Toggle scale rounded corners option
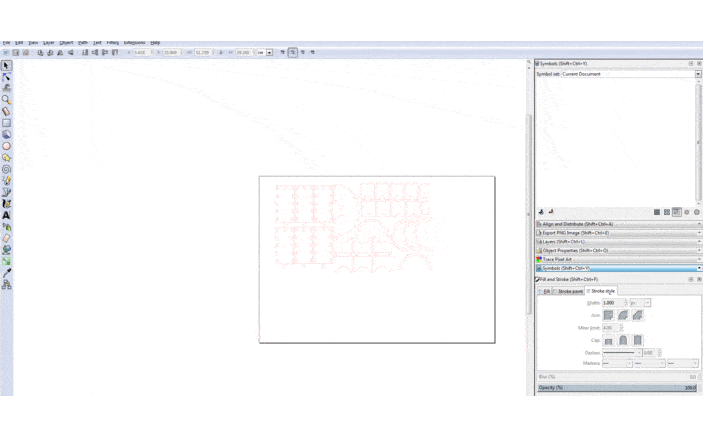Image resolution: width=703 pixels, height=437 pixels. coord(293,52)
